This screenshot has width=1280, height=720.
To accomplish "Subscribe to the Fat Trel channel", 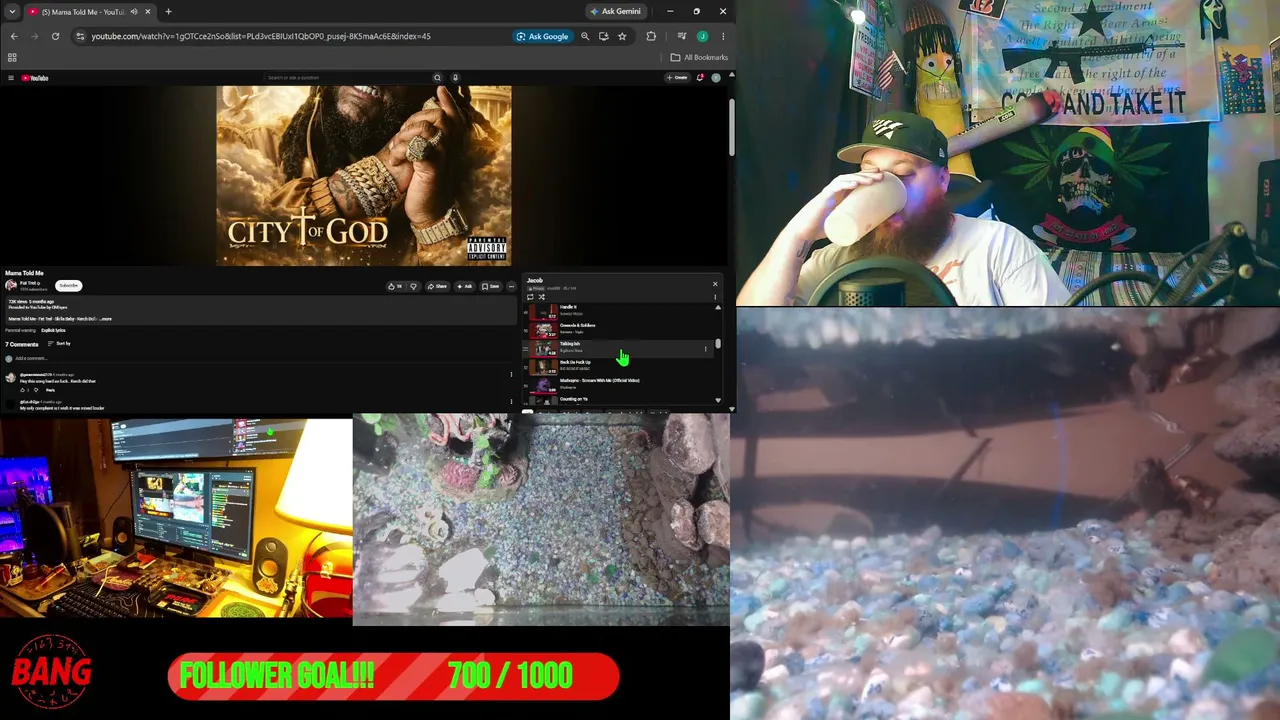I will [68, 285].
